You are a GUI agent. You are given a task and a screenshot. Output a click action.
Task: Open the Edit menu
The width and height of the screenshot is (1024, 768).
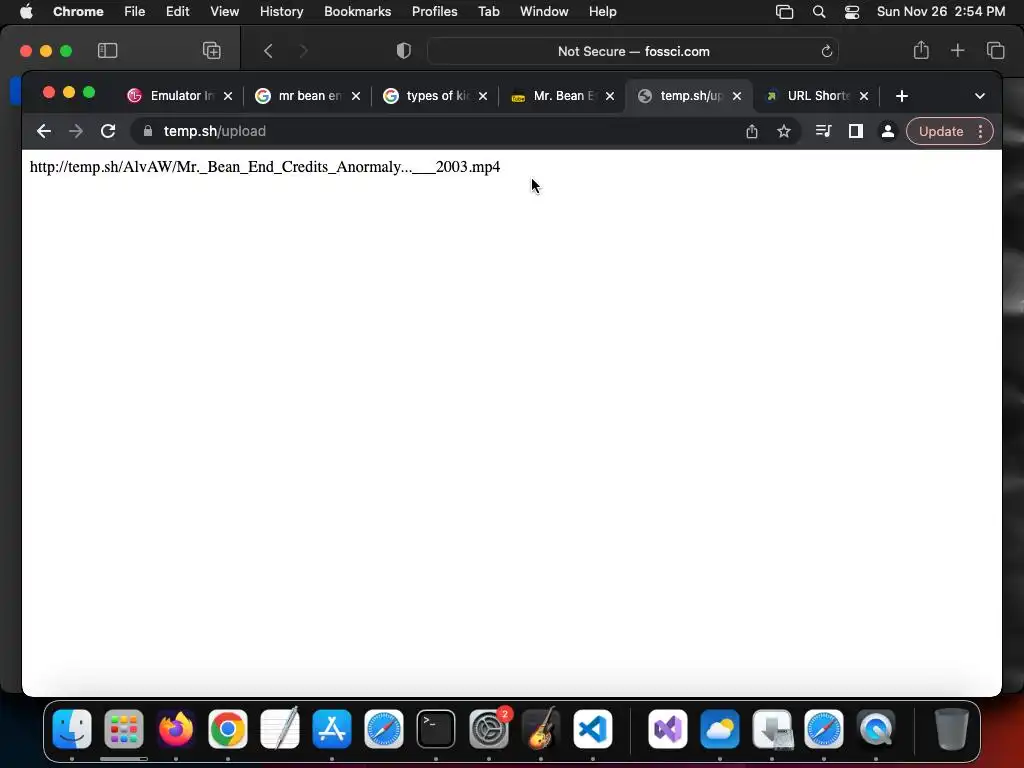pos(177,12)
